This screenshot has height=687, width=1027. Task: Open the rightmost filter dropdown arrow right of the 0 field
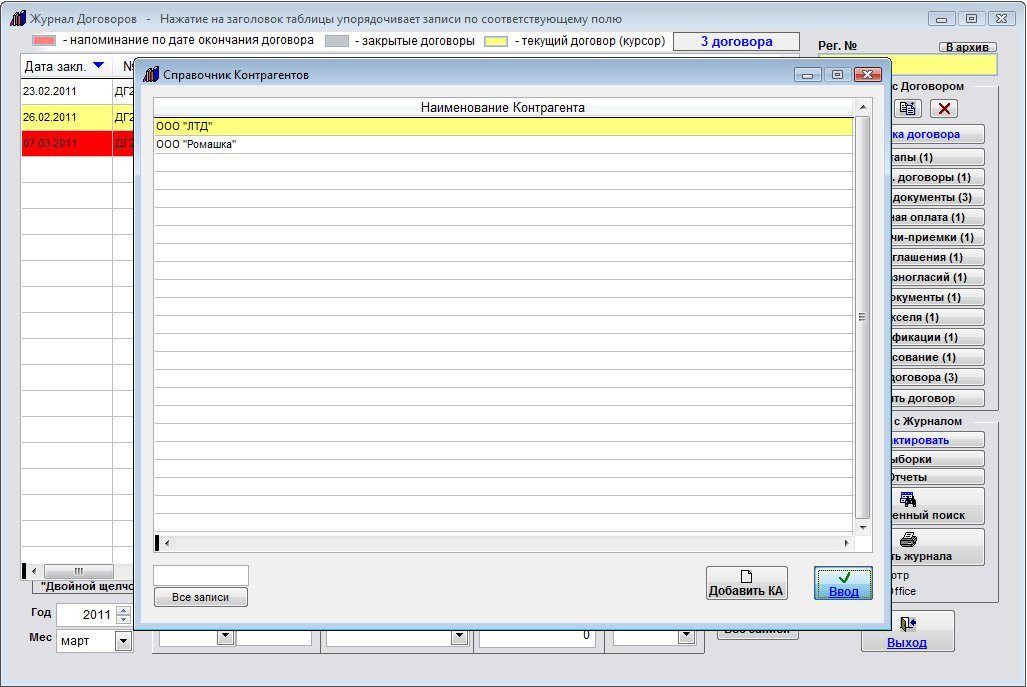(686, 636)
